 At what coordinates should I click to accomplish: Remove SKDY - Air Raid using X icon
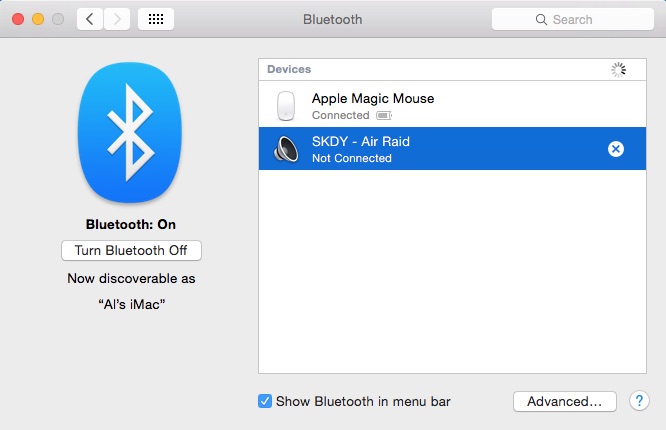coord(615,149)
